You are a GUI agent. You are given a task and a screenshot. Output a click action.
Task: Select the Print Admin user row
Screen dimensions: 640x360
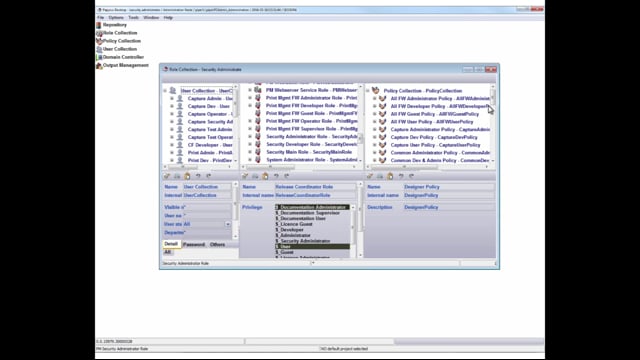[x=210, y=153]
